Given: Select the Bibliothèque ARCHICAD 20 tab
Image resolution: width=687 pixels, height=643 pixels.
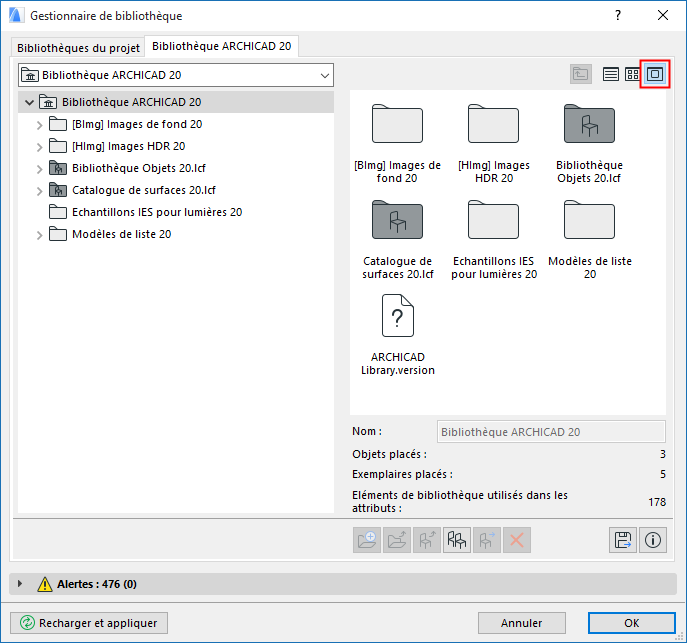Looking at the screenshot, I should point(221,46).
